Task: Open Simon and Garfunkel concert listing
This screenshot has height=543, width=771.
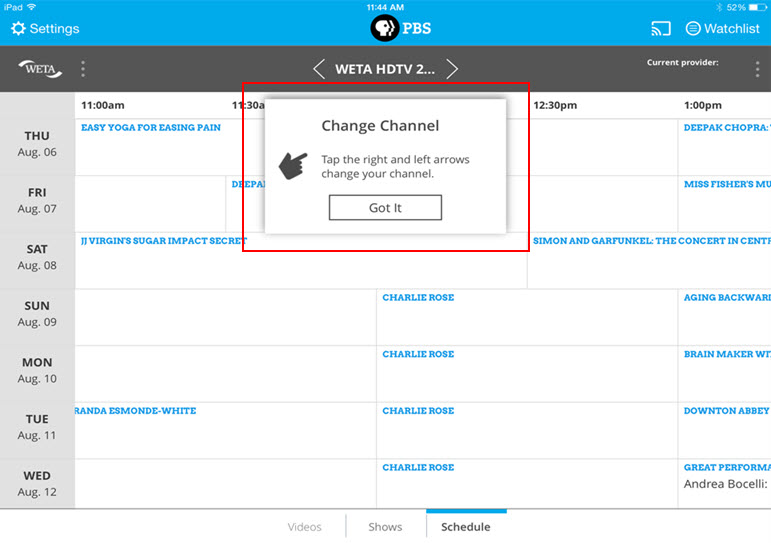Action: pos(652,241)
